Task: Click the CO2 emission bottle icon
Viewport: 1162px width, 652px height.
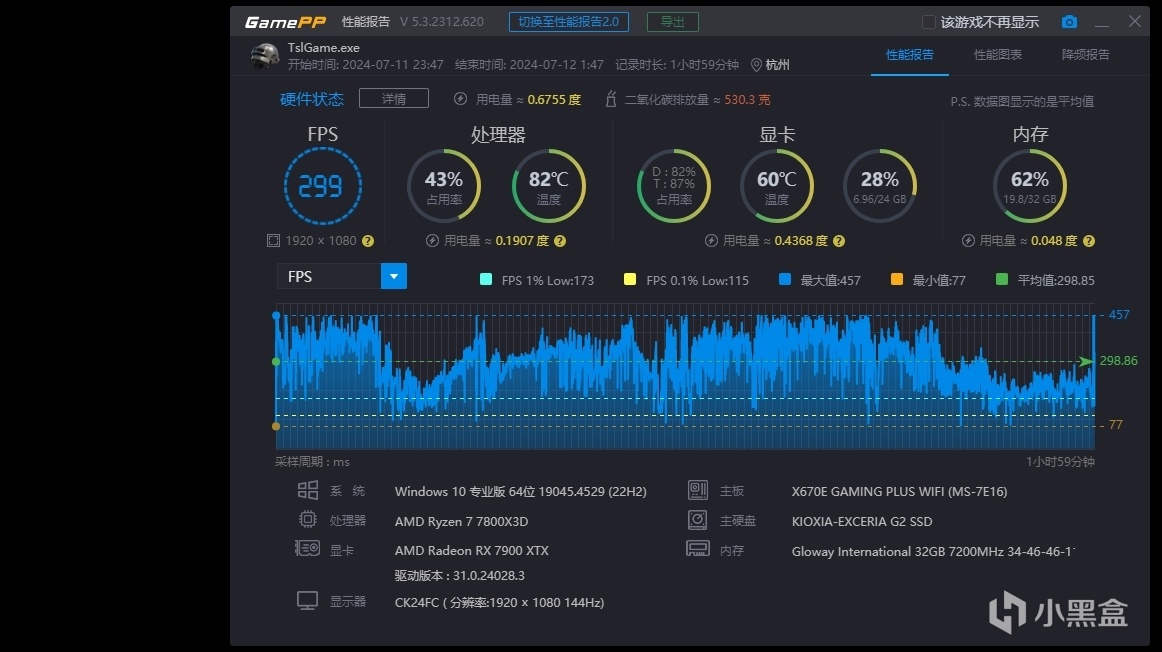Action: (611, 99)
